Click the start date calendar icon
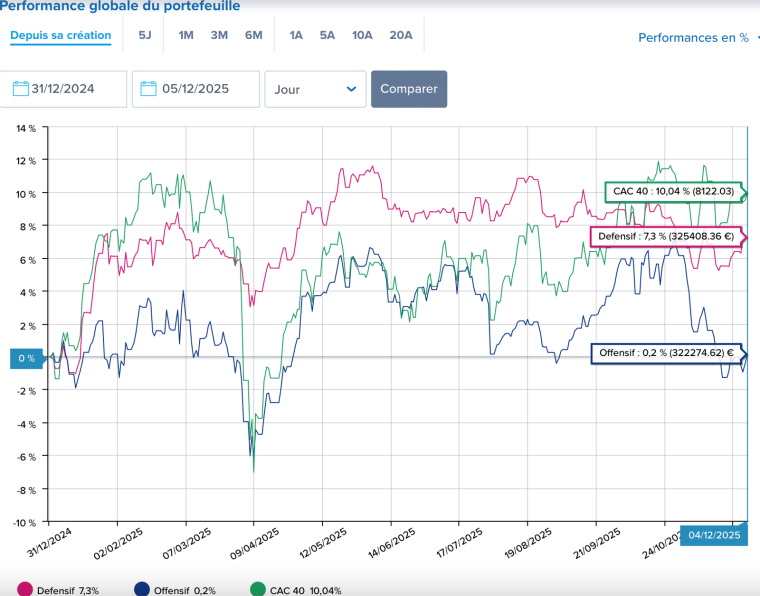The image size is (760, 596). [x=20, y=89]
